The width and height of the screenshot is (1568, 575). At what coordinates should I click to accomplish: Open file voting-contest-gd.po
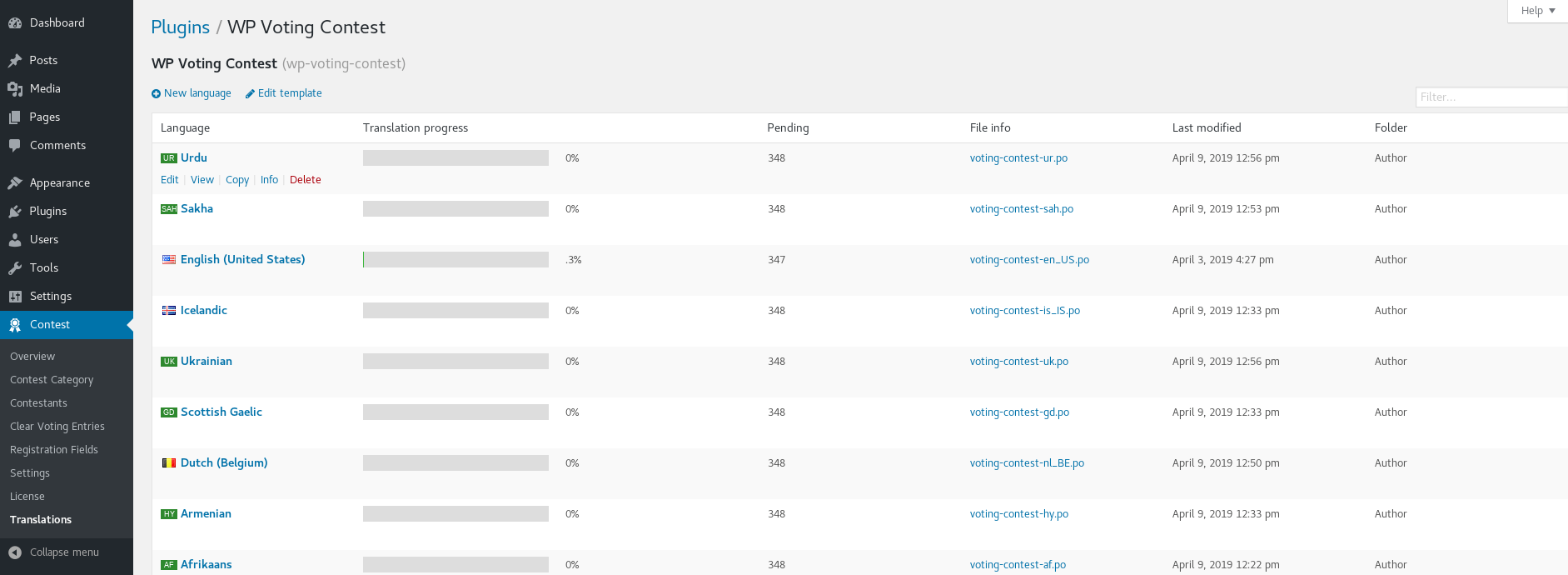pos(1019,412)
